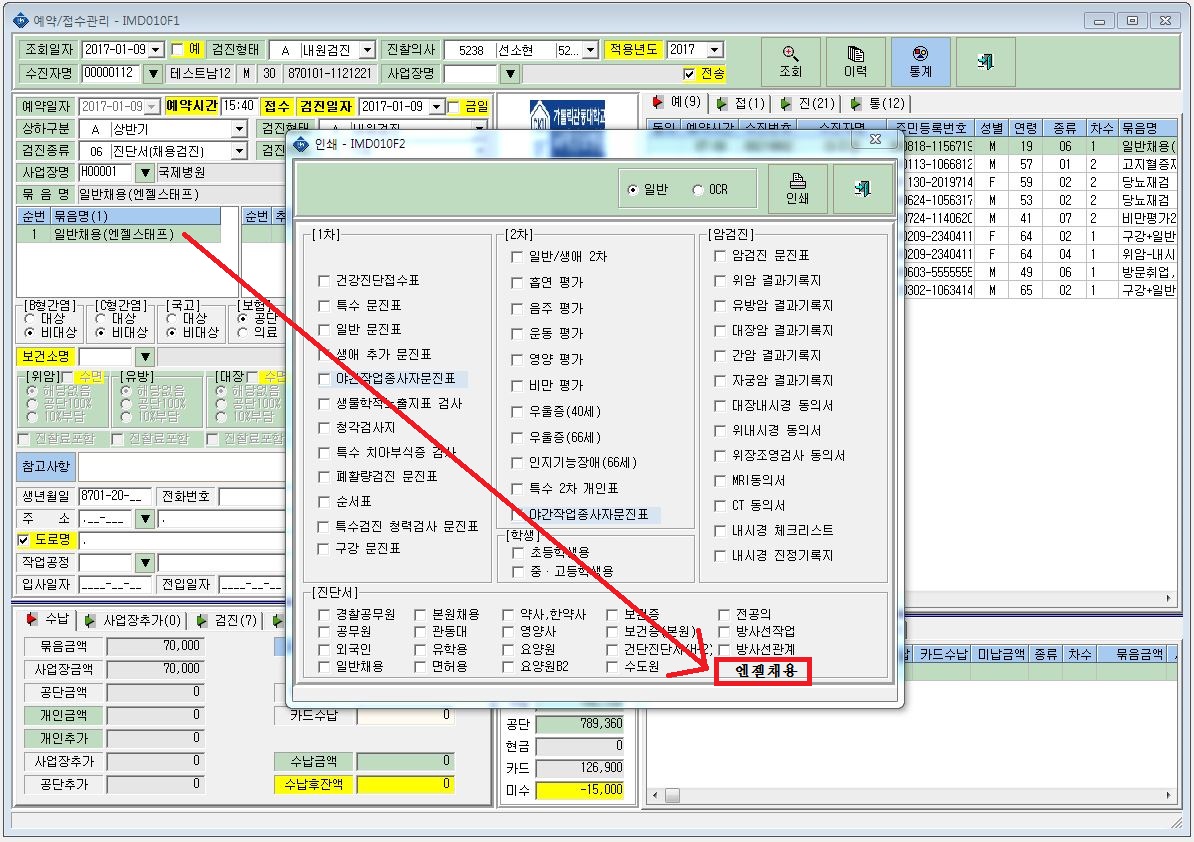Select the OCR radio button
Image resolution: width=1194 pixels, height=842 pixels.
698,190
